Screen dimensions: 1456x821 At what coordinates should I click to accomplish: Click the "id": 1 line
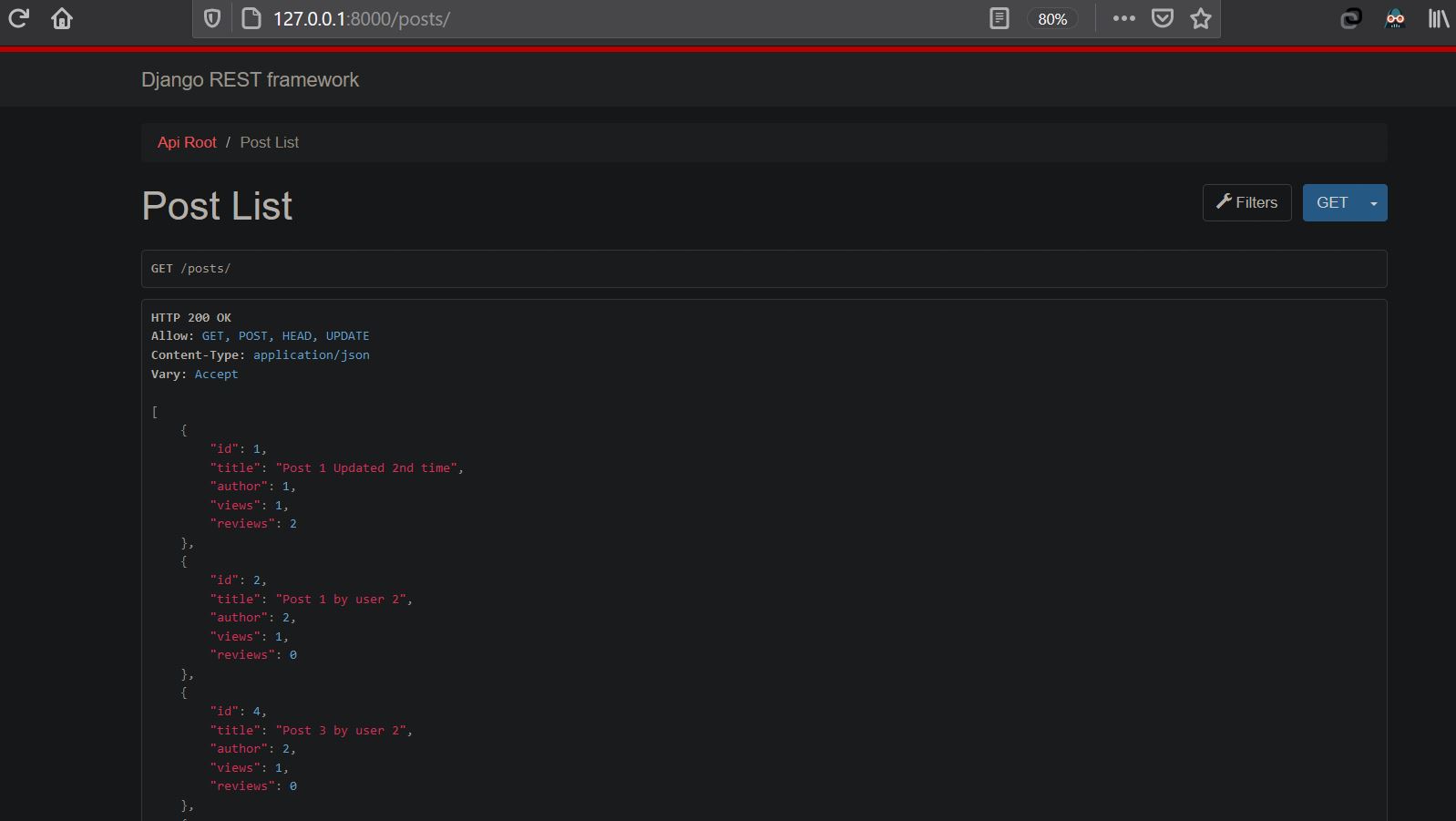tap(239, 449)
